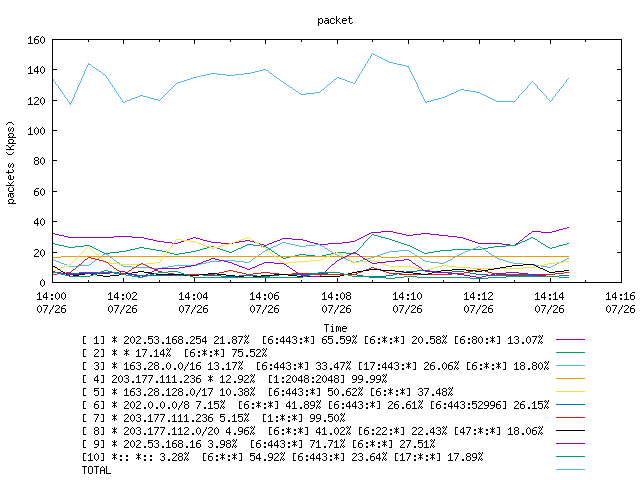Click the 80 y-axis tick label
Image resolution: width=640 pixels, height=480 pixels.
pos(39,161)
